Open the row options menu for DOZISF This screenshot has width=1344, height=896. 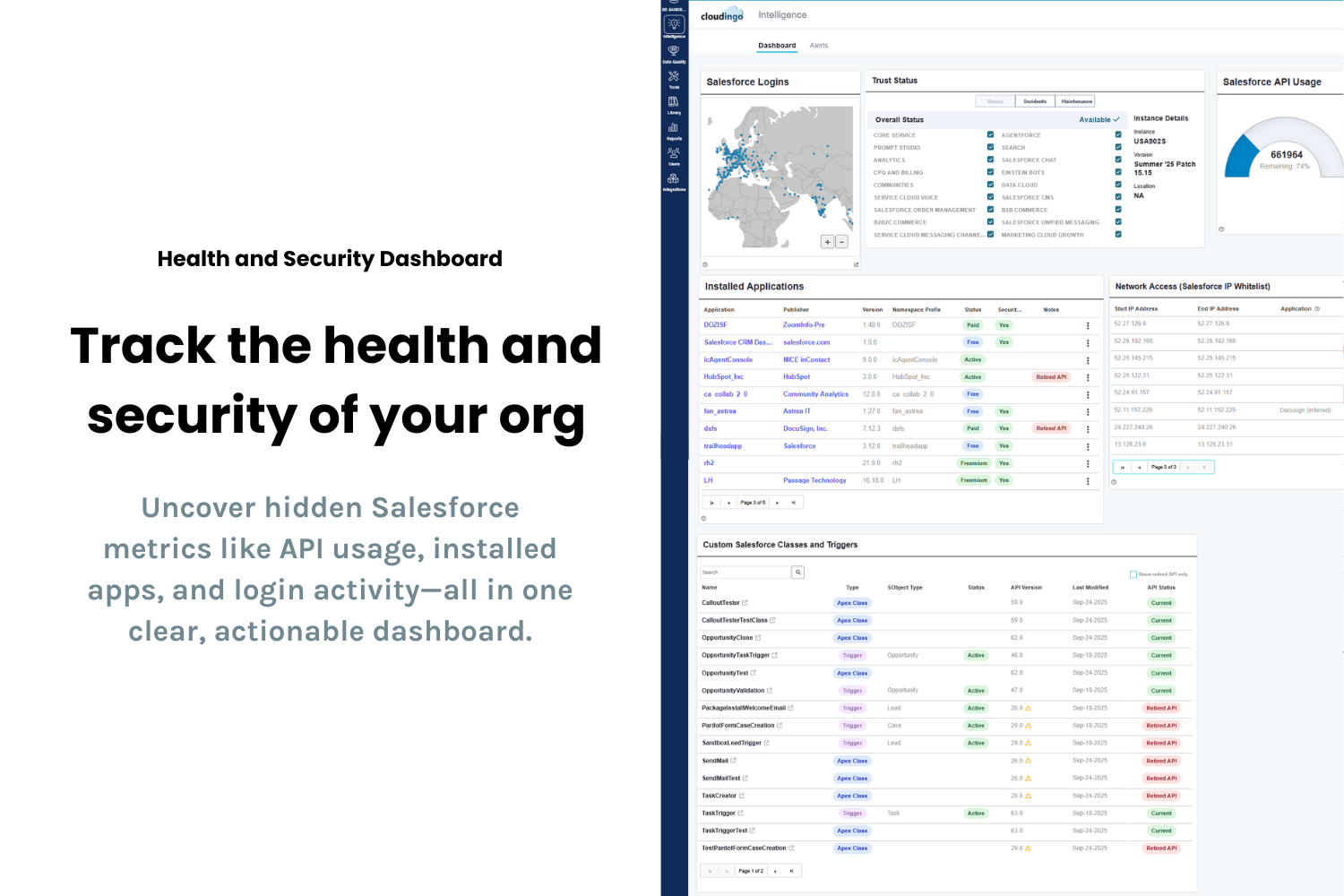pos(1088,325)
